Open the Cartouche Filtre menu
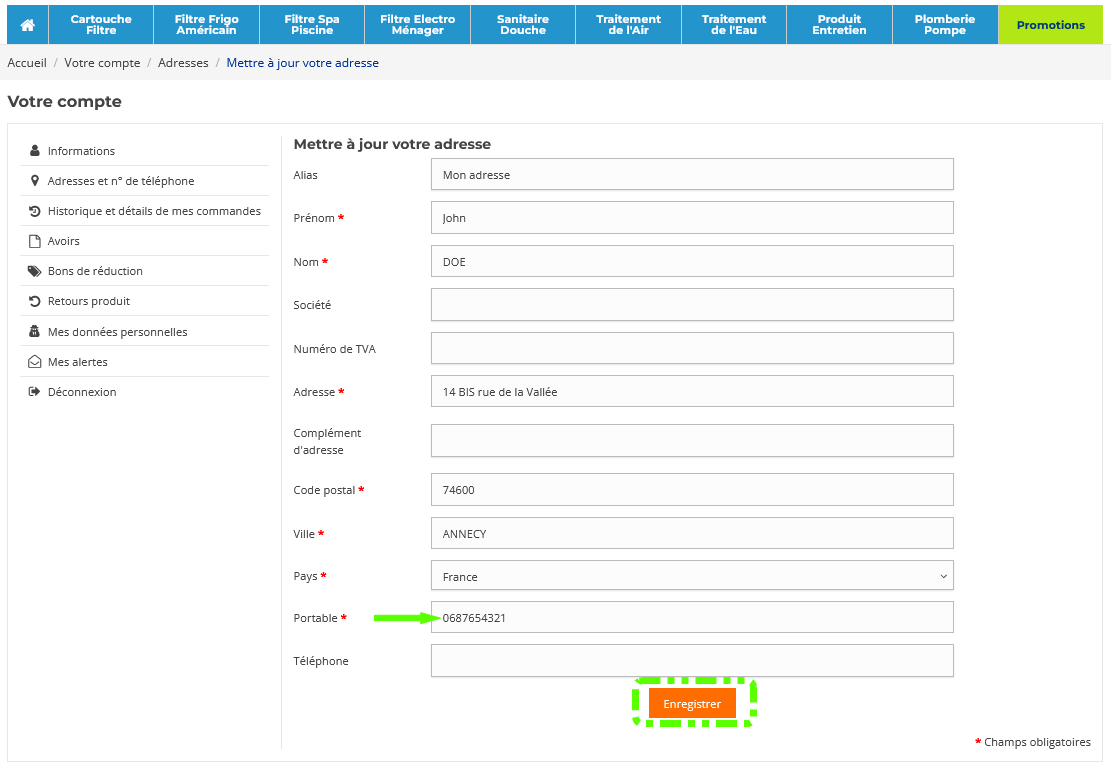 point(101,25)
